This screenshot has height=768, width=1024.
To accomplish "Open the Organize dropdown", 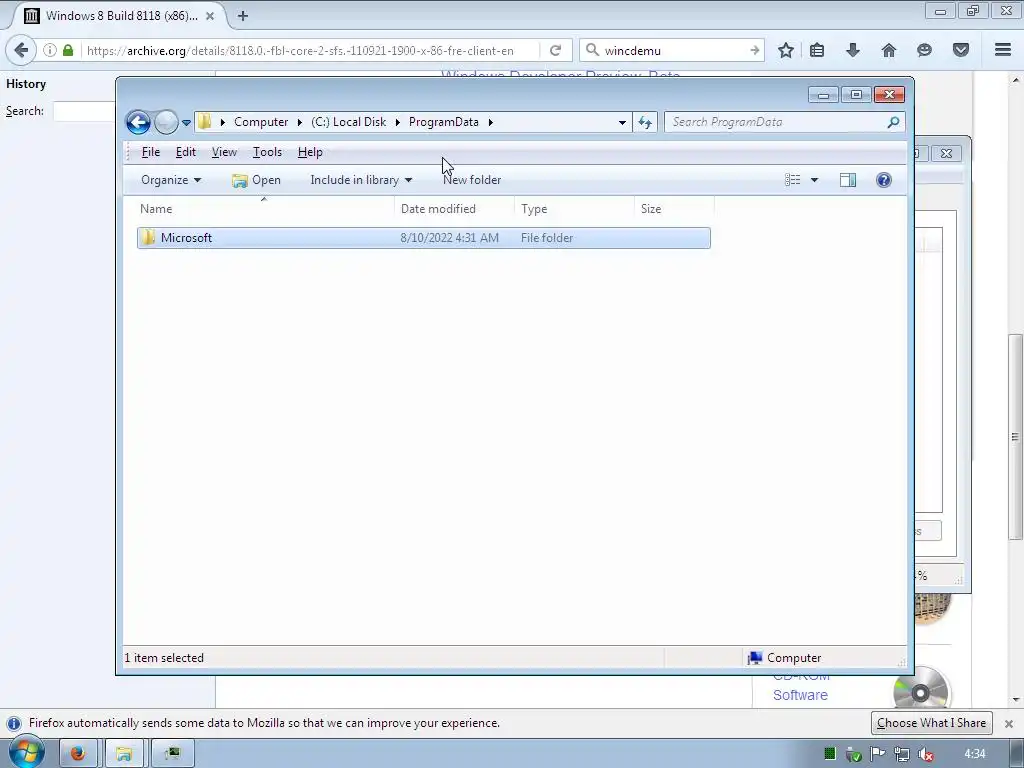I will point(171,180).
